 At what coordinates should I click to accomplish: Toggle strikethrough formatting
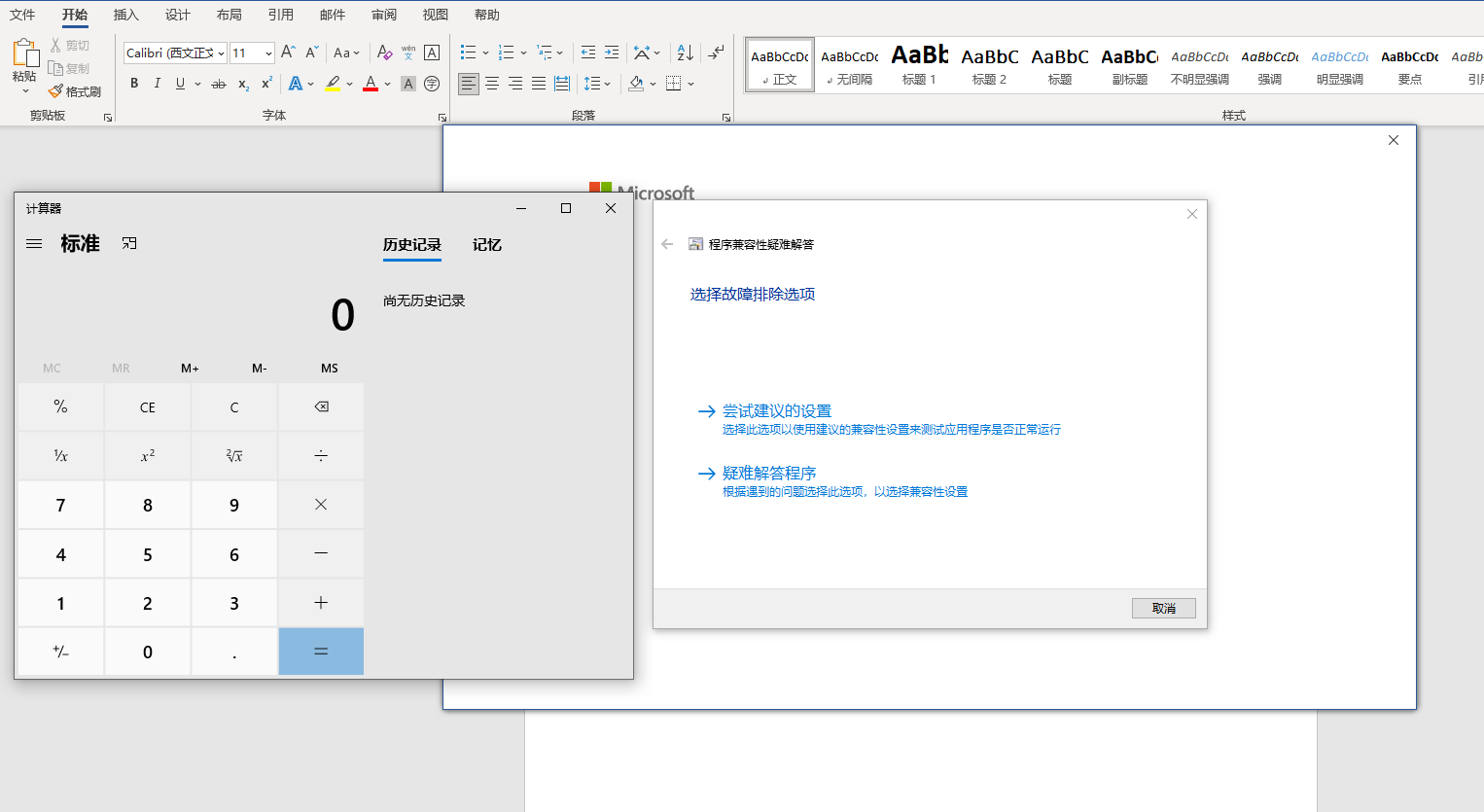[x=219, y=85]
